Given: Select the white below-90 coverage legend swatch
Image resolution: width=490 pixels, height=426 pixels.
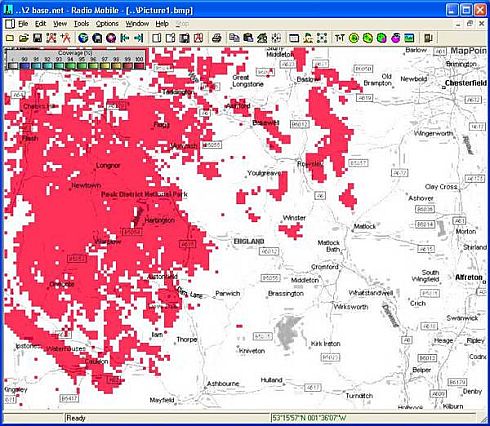Looking at the screenshot, I should (x=13, y=66).
